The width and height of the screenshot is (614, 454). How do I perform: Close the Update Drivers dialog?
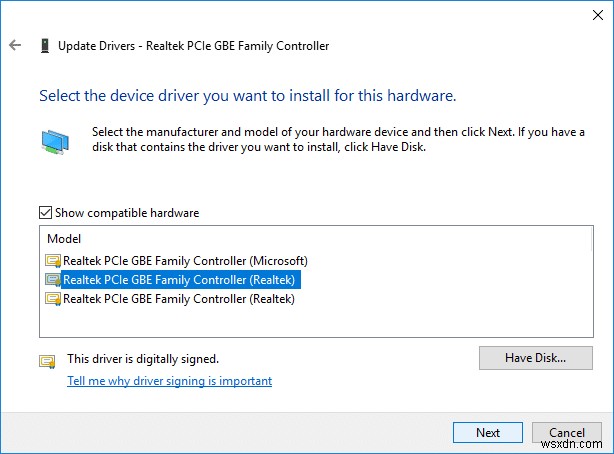click(x=587, y=13)
